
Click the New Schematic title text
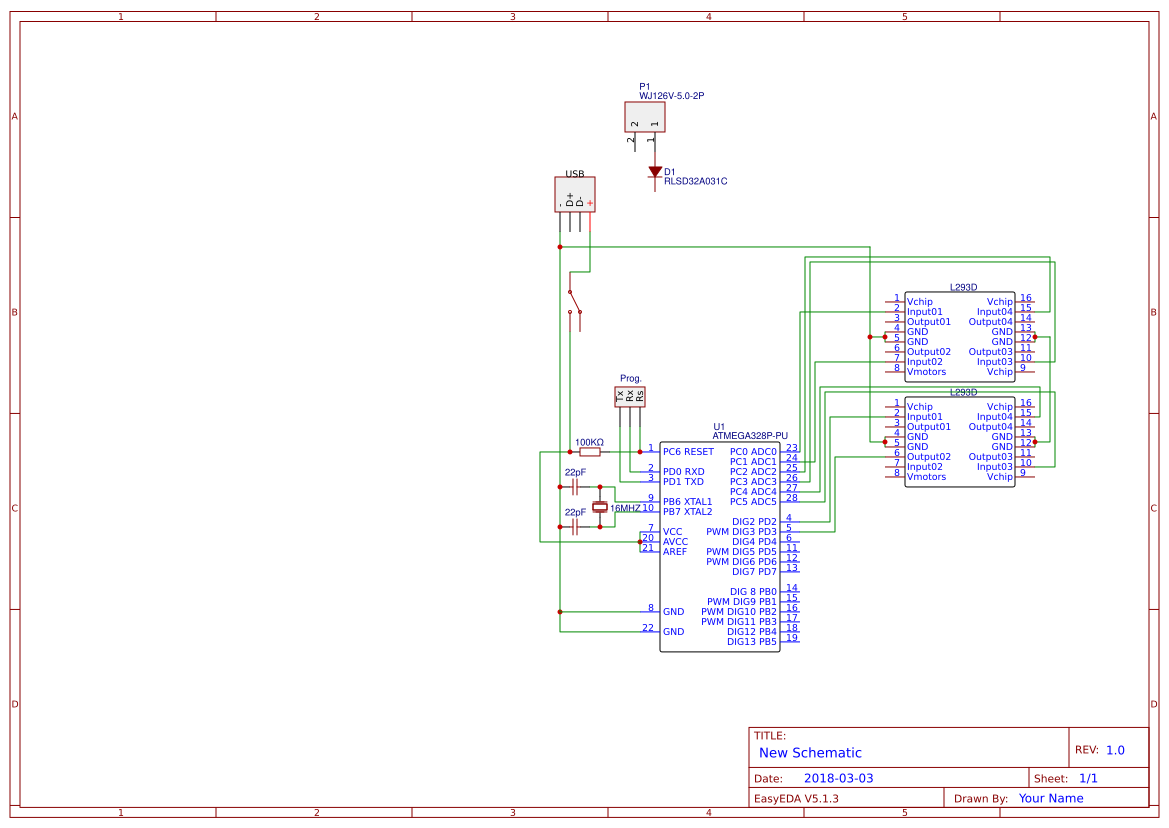pyautogui.click(x=813, y=753)
